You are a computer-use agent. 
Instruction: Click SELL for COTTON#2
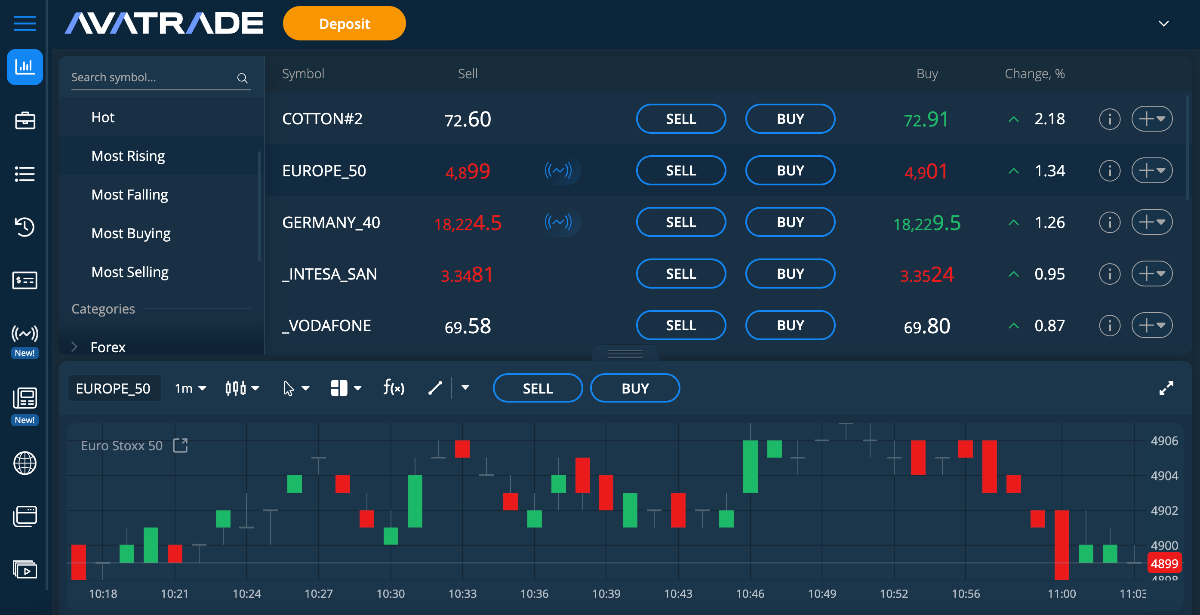click(x=681, y=119)
